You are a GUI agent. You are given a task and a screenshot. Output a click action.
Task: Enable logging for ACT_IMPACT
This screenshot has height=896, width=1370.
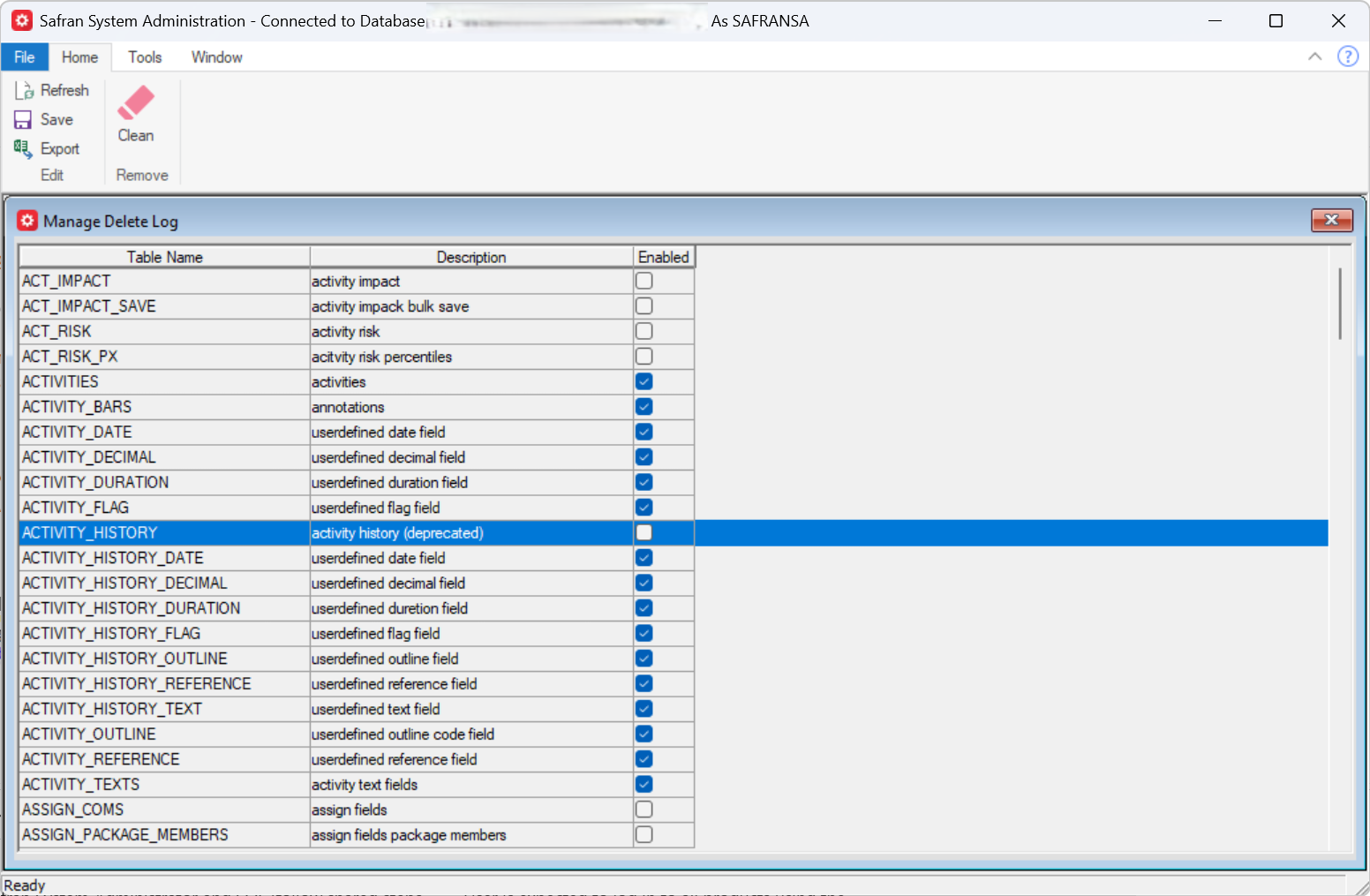[644, 280]
